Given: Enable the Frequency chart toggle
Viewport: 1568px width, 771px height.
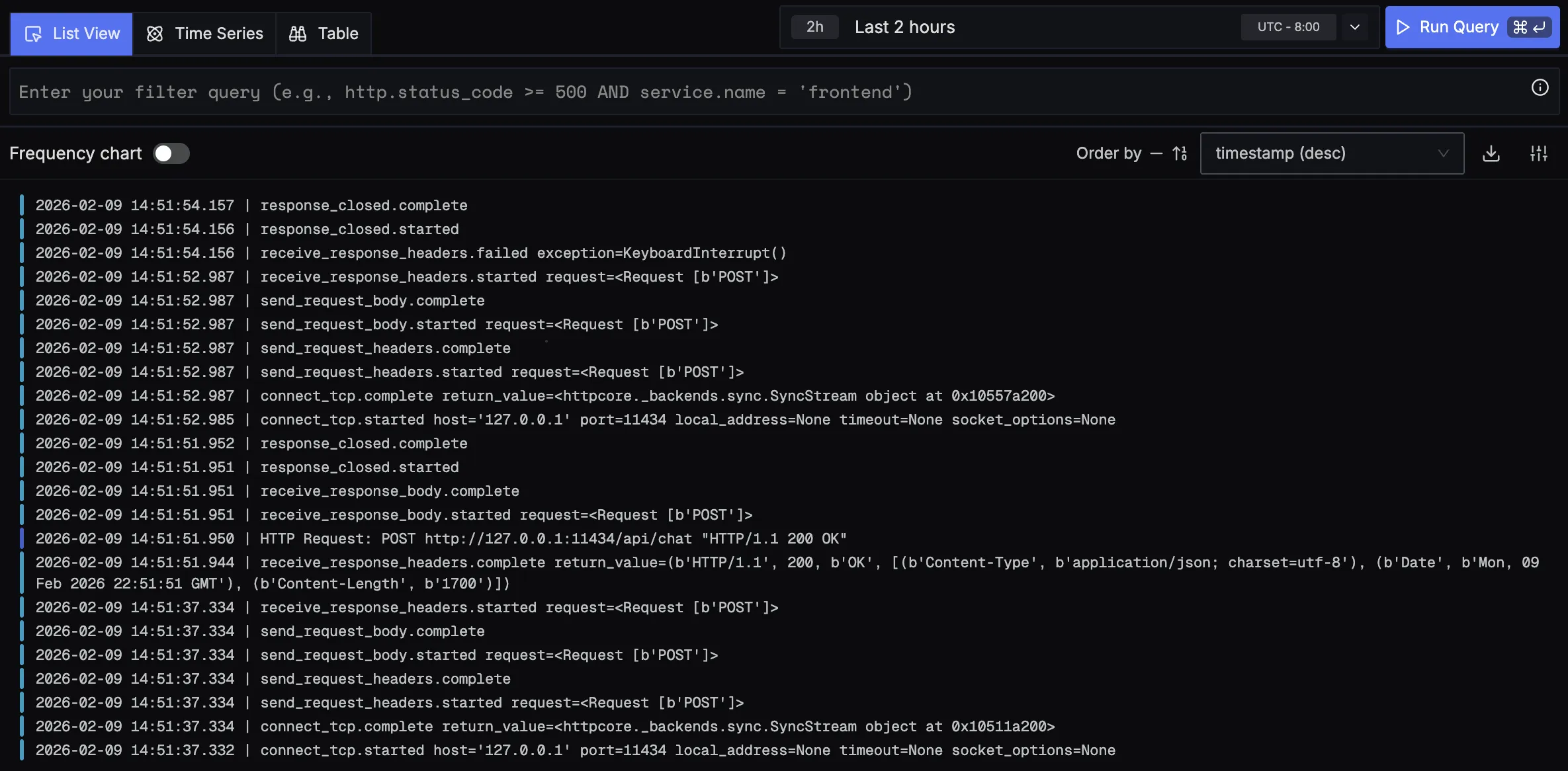Looking at the screenshot, I should coord(171,153).
